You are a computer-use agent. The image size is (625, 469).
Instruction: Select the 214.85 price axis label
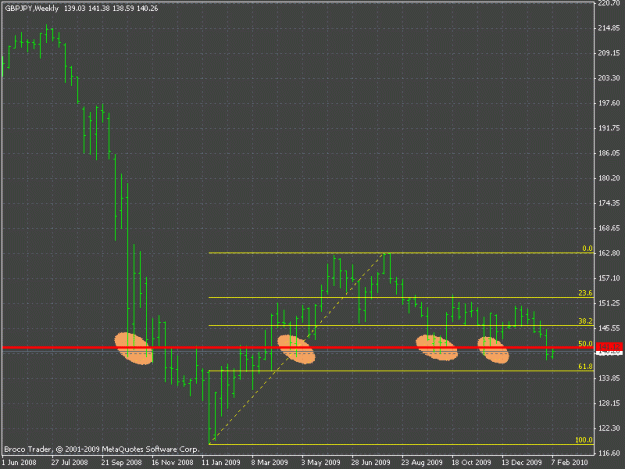pos(609,28)
